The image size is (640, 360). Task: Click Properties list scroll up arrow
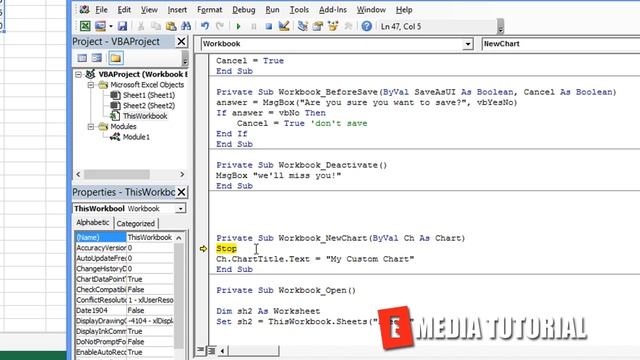[x=179, y=238]
